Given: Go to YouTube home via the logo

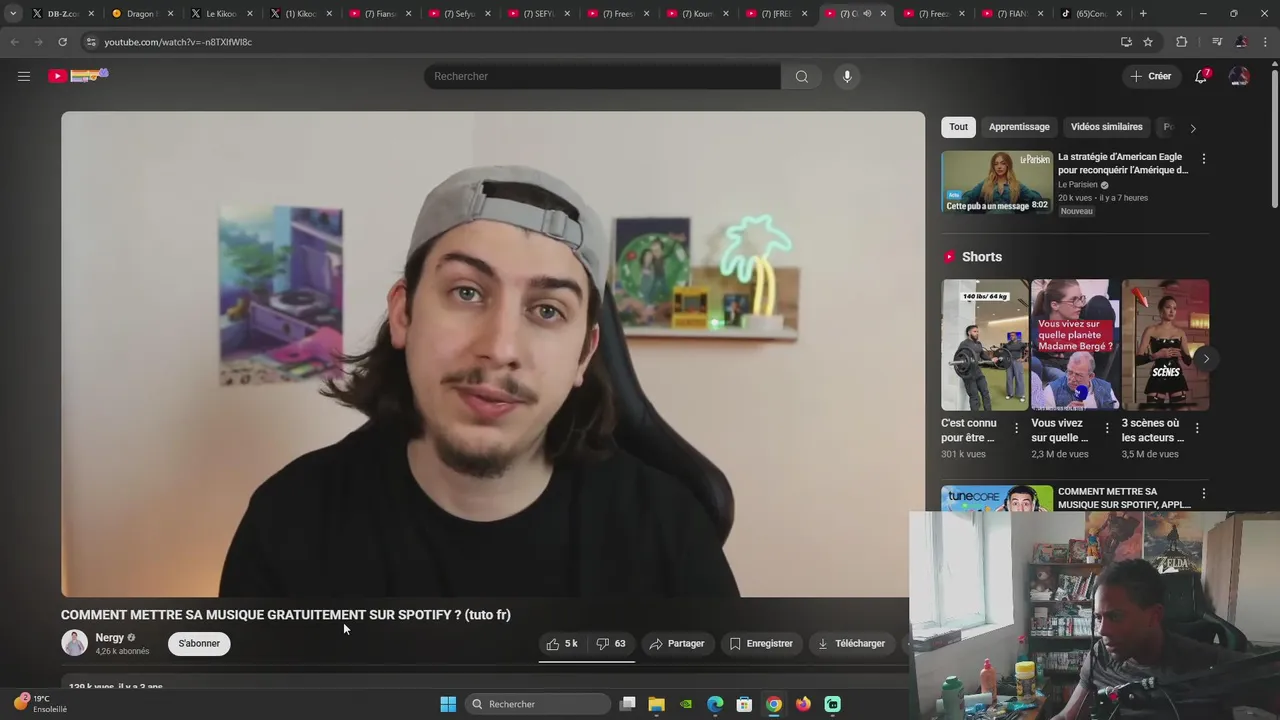Looking at the screenshot, I should tap(78, 76).
